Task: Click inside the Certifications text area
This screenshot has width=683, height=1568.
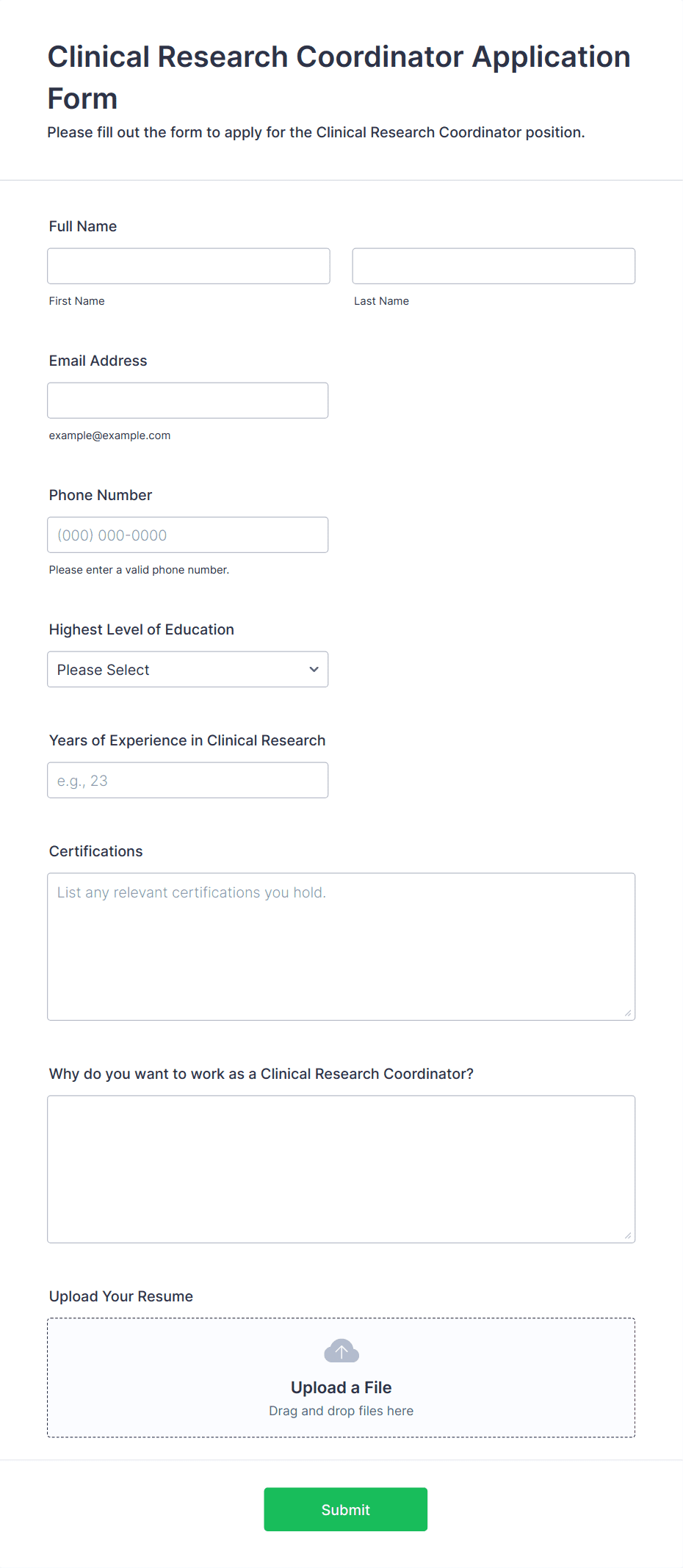Action: point(341,947)
